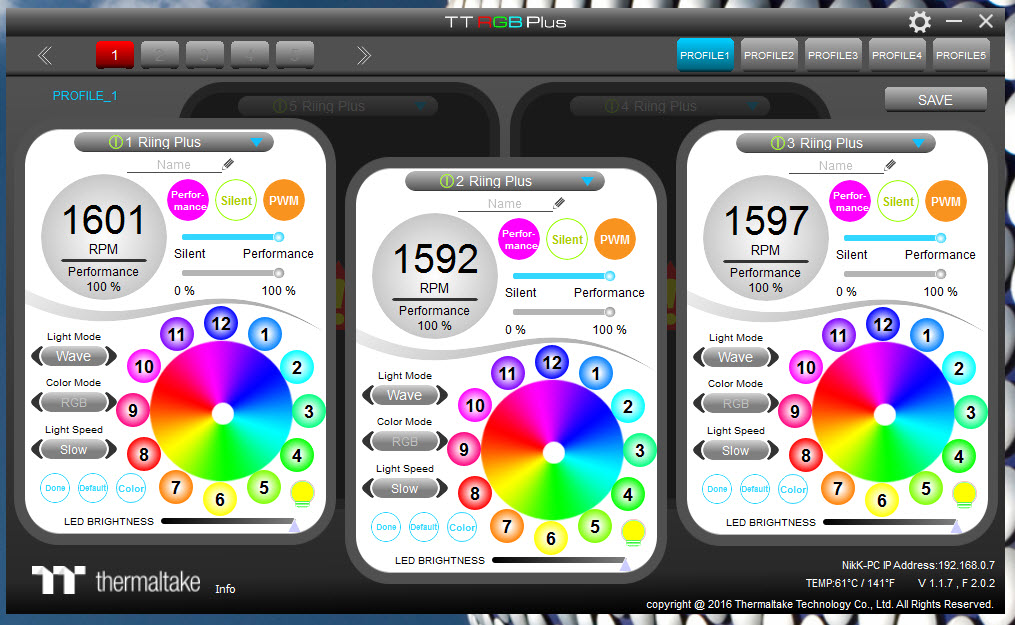Image resolution: width=1015 pixels, height=625 pixels.
Task: Select LED 8 on fan 3
Action: point(806,455)
